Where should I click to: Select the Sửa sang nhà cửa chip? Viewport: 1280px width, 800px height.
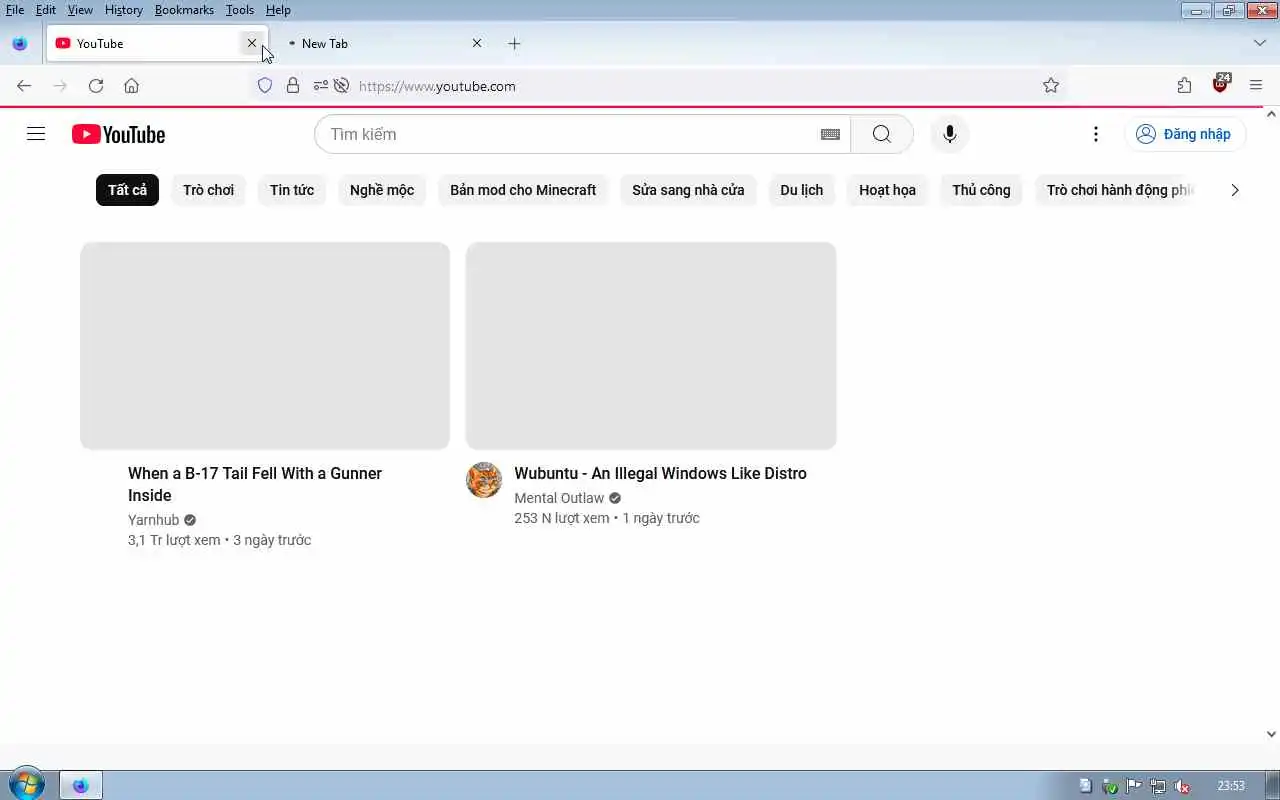coord(688,190)
